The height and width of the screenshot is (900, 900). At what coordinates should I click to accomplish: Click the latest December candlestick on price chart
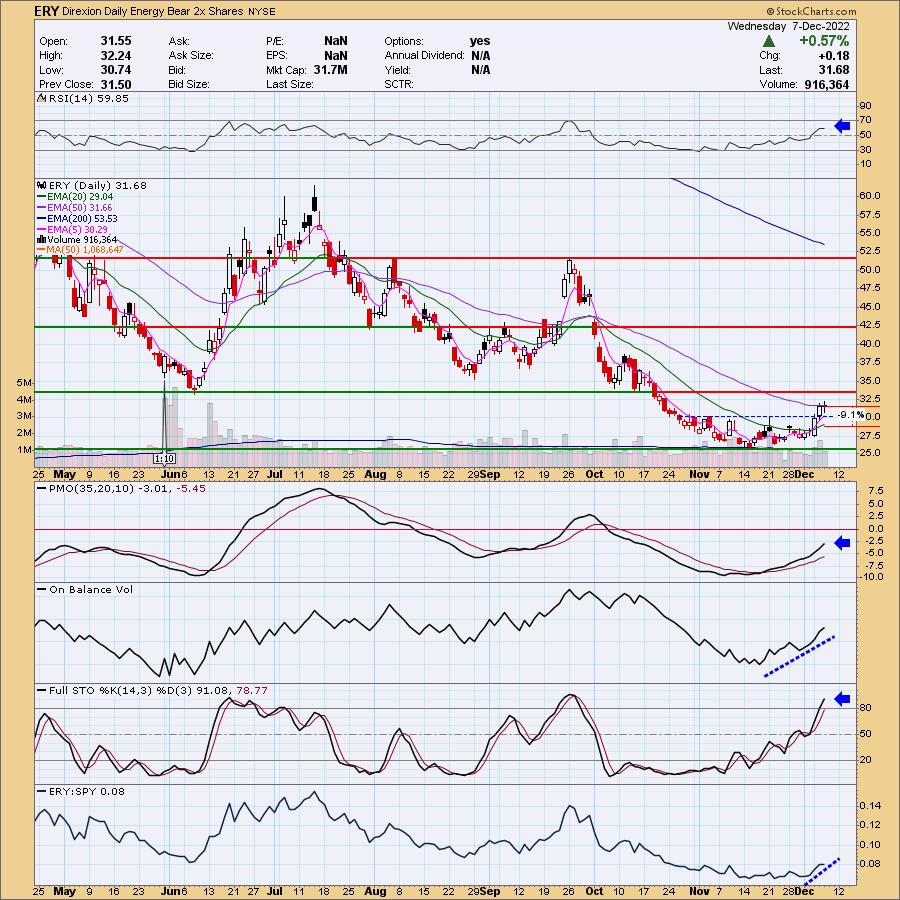[824, 408]
